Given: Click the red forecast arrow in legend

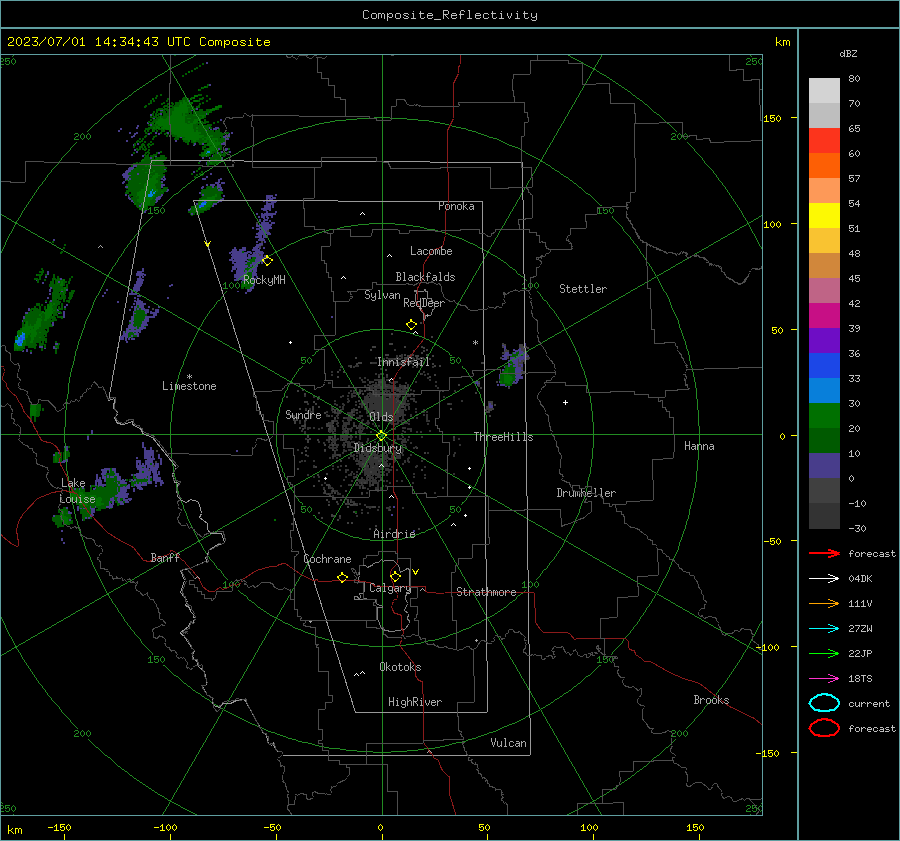Looking at the screenshot, I should click(x=824, y=553).
